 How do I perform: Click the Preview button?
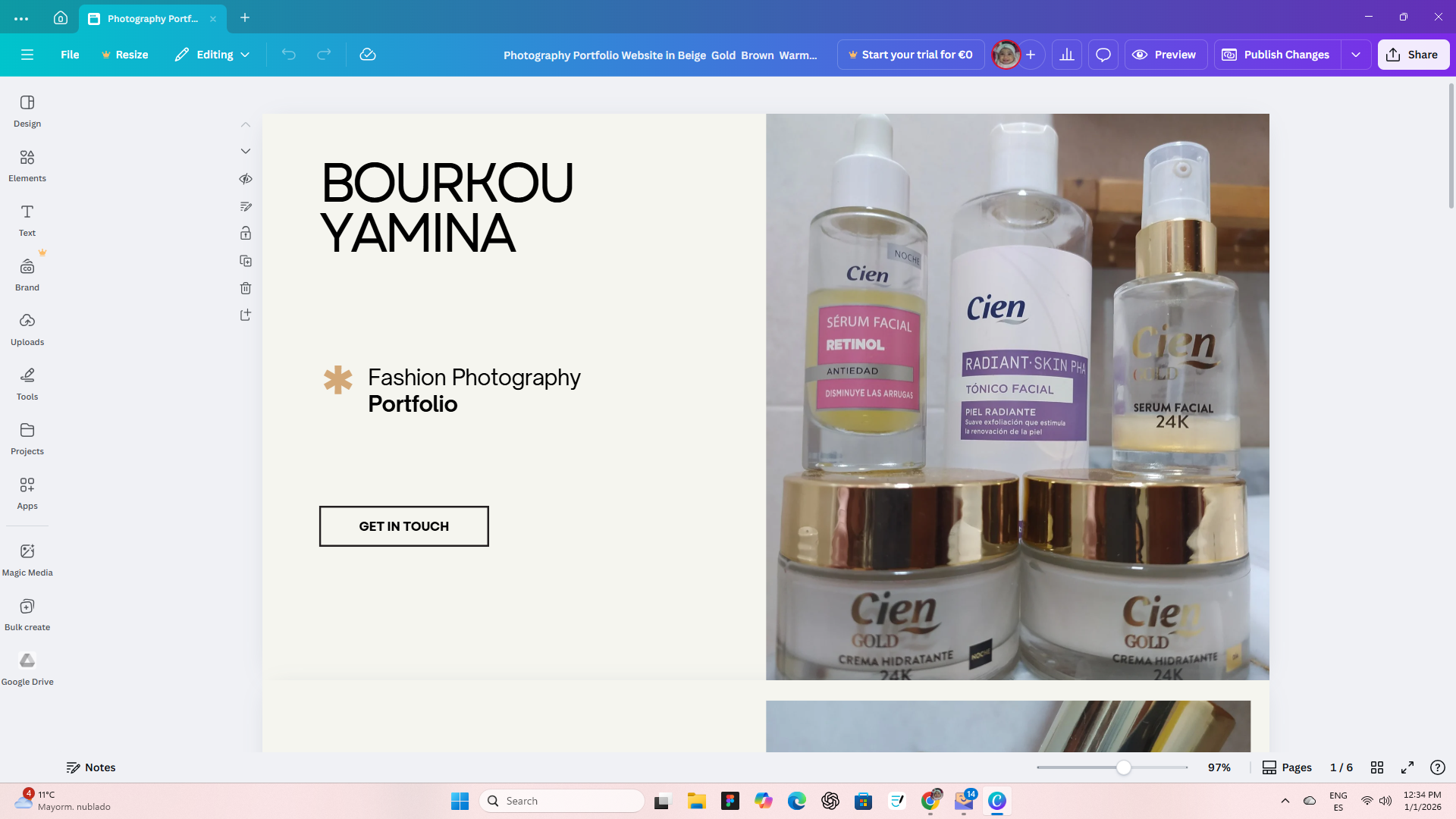[1165, 55]
